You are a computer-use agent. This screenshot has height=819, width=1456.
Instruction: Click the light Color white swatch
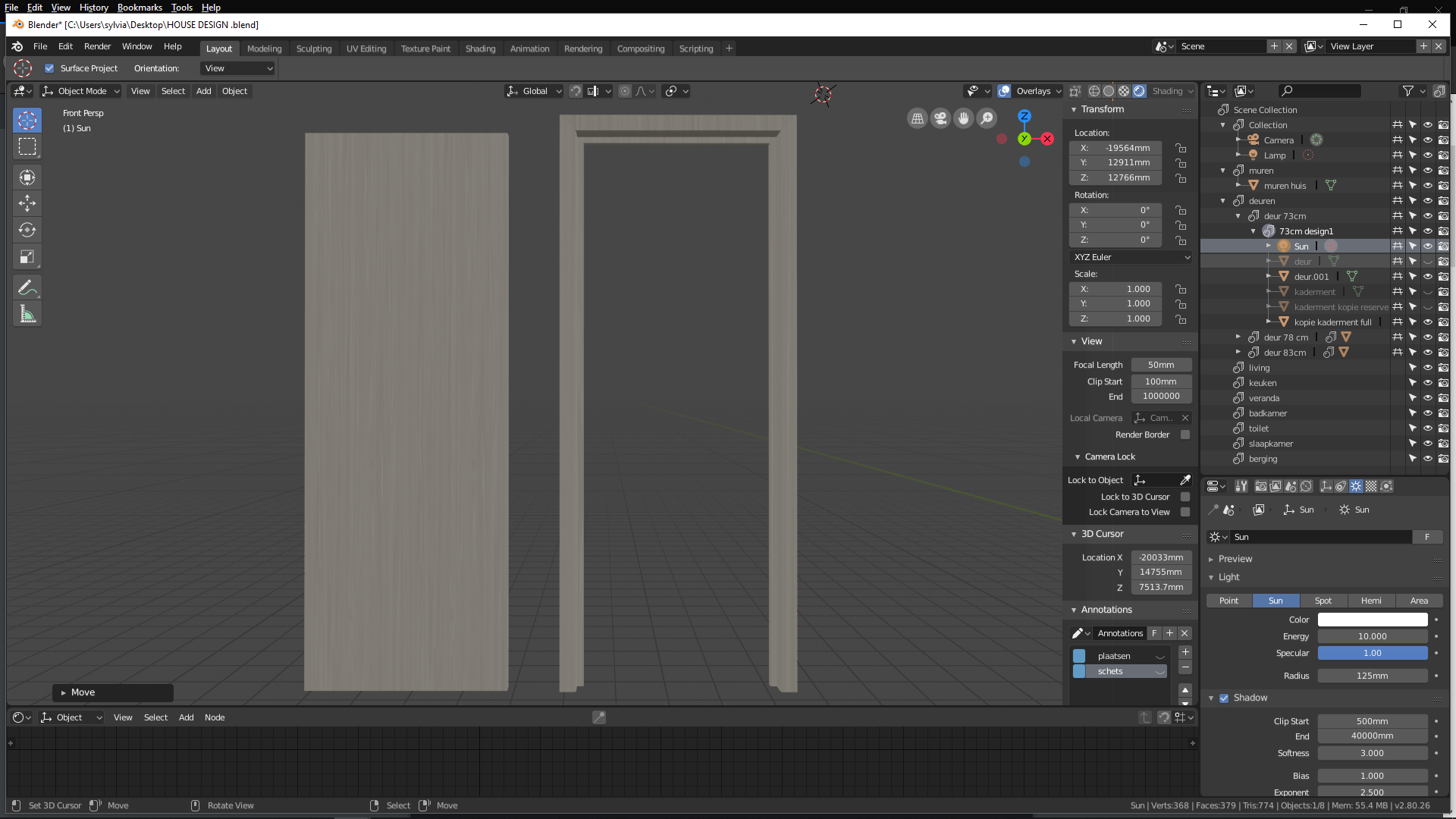[1372, 620]
